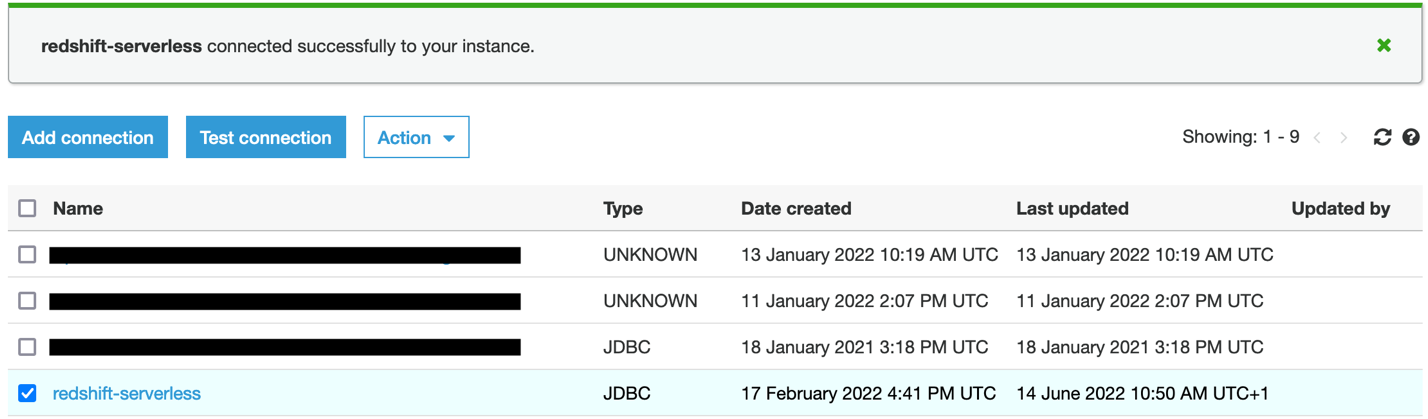
Task: Check the row created 13 January 2022
Action: [x=27, y=255]
